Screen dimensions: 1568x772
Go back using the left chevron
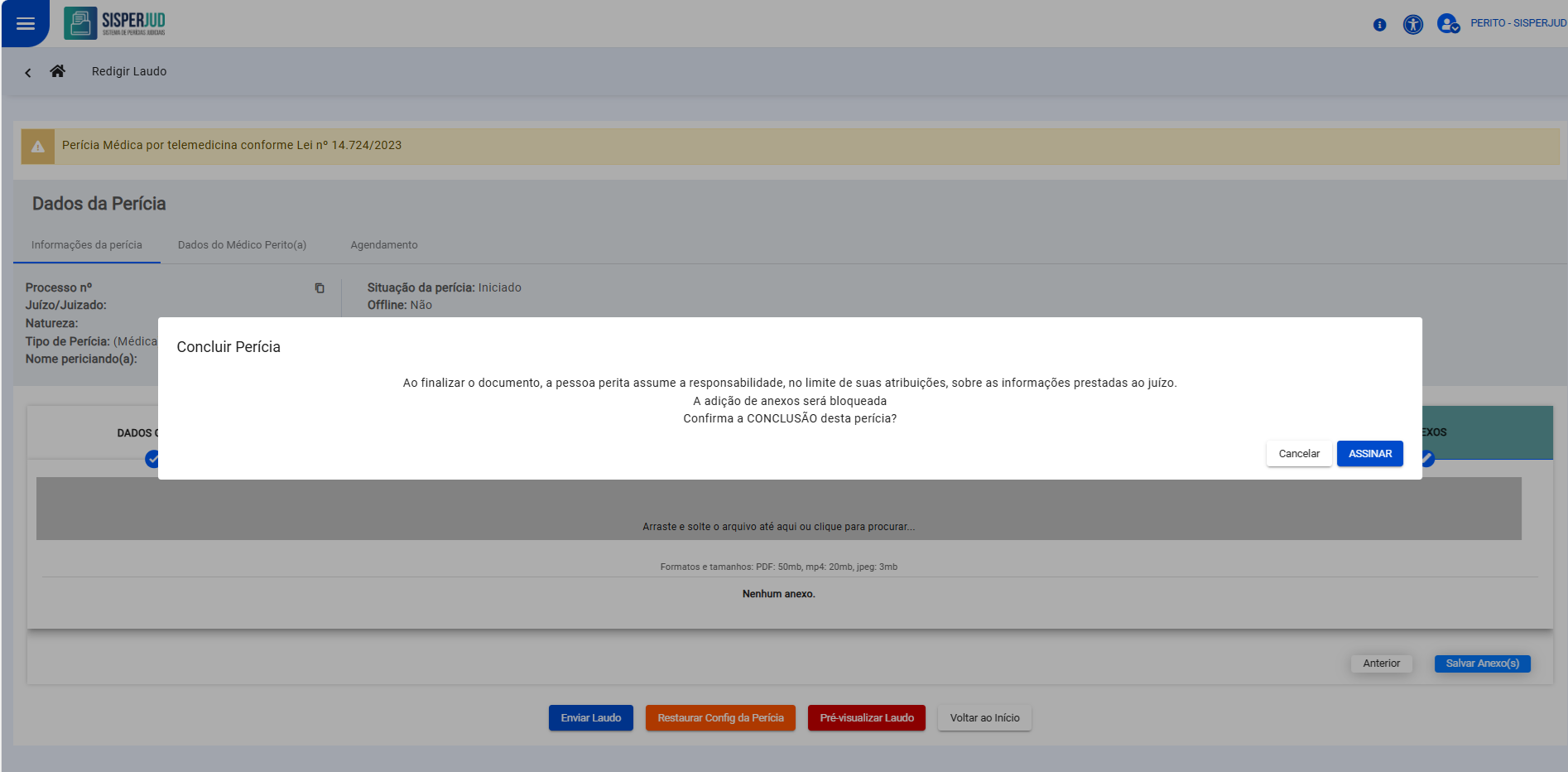pos(28,73)
